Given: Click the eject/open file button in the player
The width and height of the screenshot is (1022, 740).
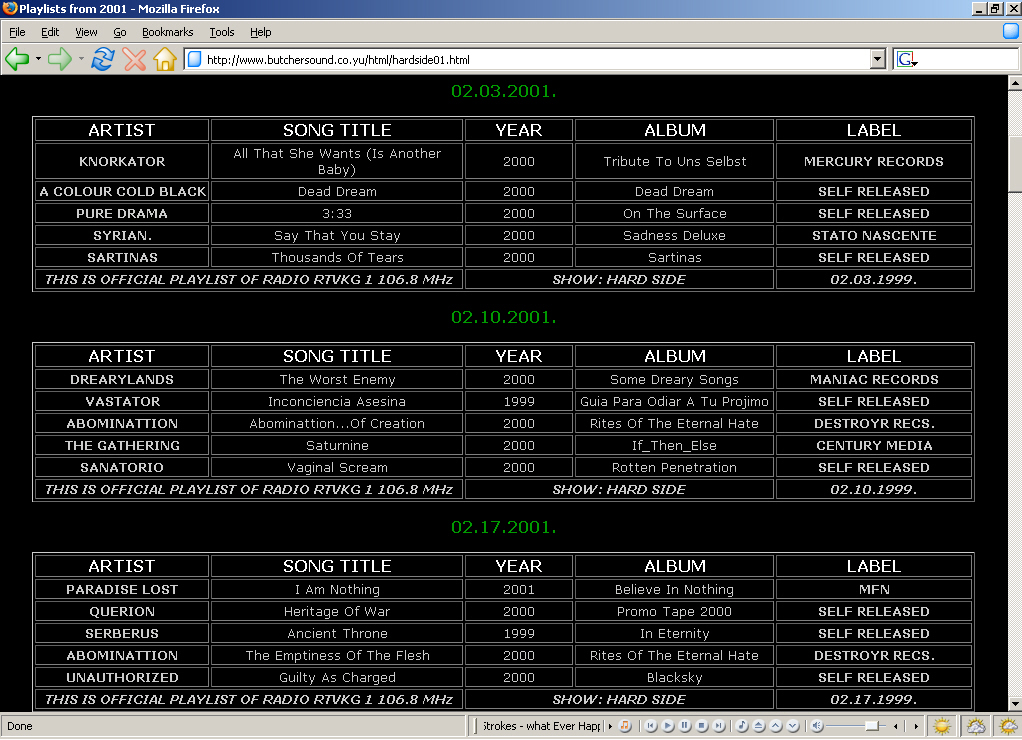Looking at the screenshot, I should (x=759, y=726).
